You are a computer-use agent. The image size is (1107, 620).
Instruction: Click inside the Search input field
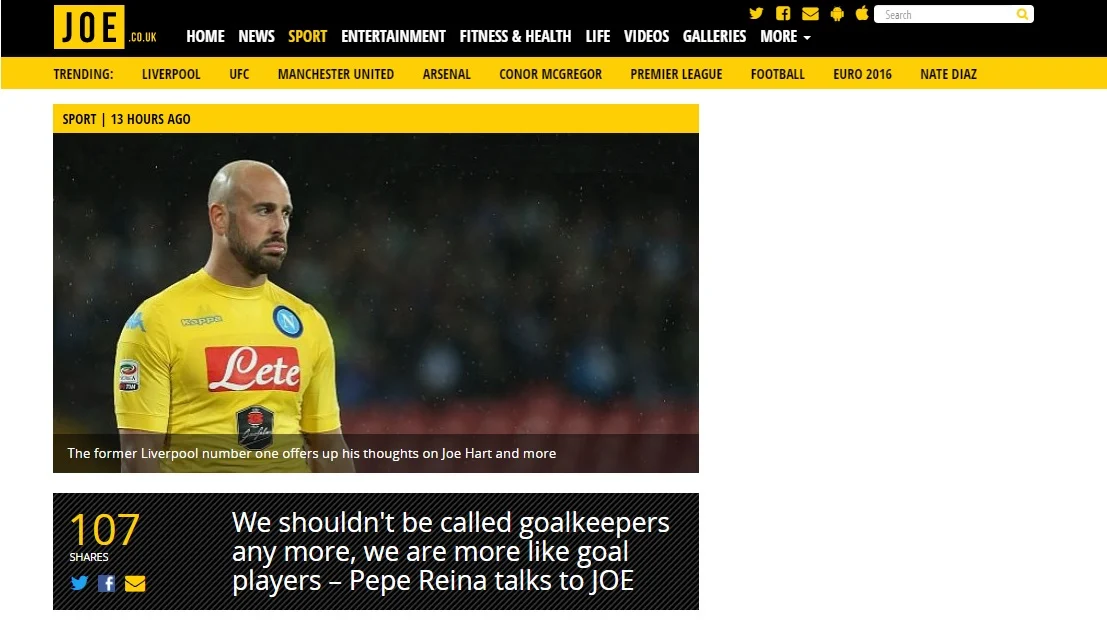946,14
